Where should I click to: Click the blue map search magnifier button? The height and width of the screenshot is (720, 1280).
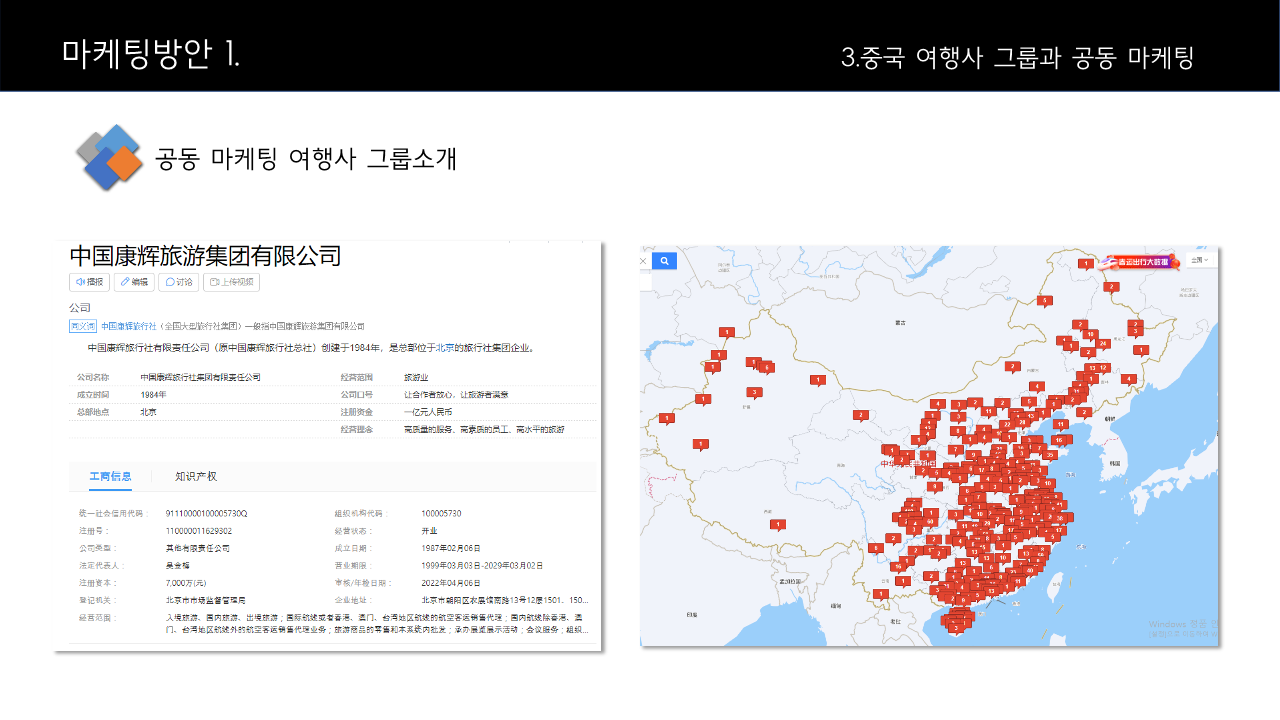tap(665, 261)
